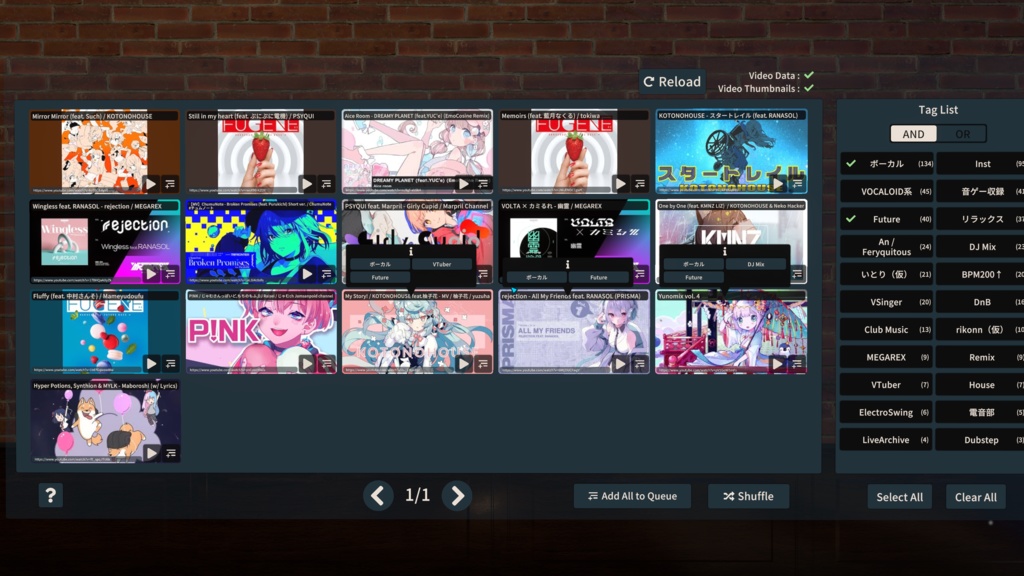Reload the video data
This screenshot has height=576, width=1024.
pos(672,82)
